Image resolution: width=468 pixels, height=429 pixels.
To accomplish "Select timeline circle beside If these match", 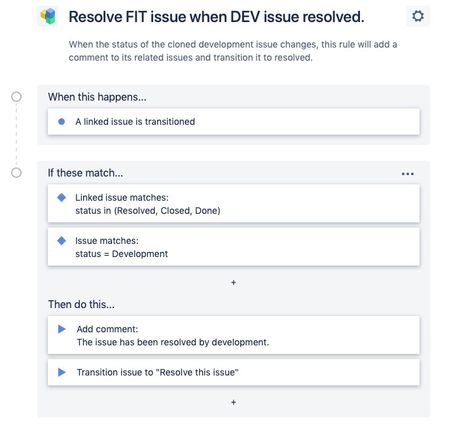I will click(16, 173).
